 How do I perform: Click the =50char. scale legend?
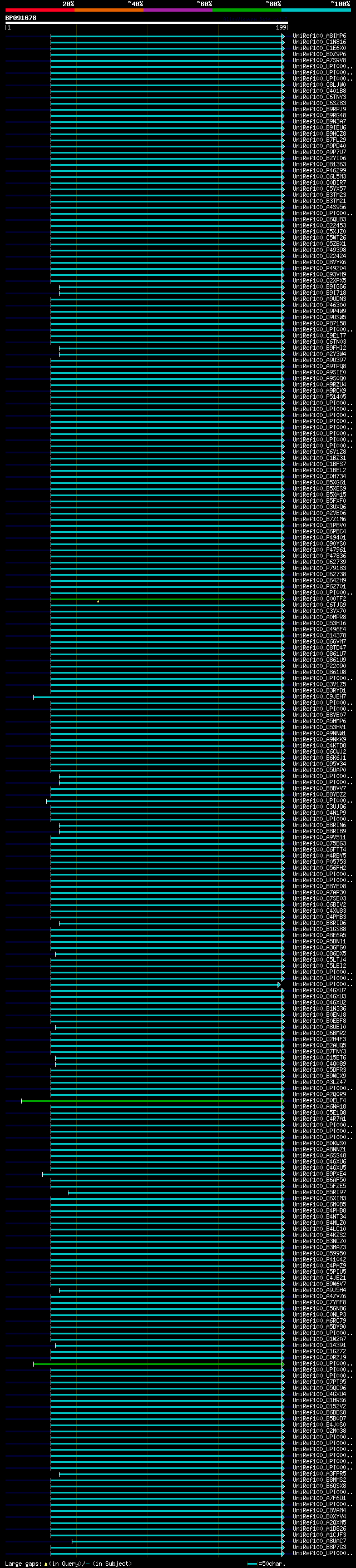pos(266,1563)
